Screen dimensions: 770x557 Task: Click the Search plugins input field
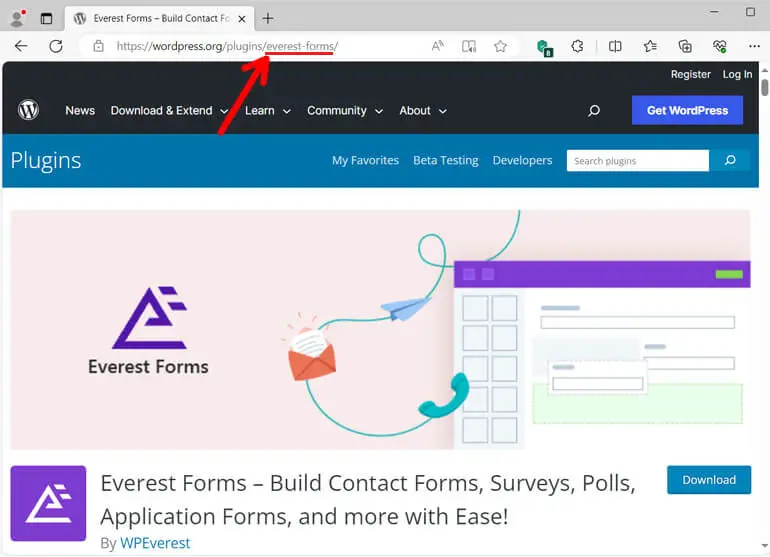pyautogui.click(x=637, y=161)
